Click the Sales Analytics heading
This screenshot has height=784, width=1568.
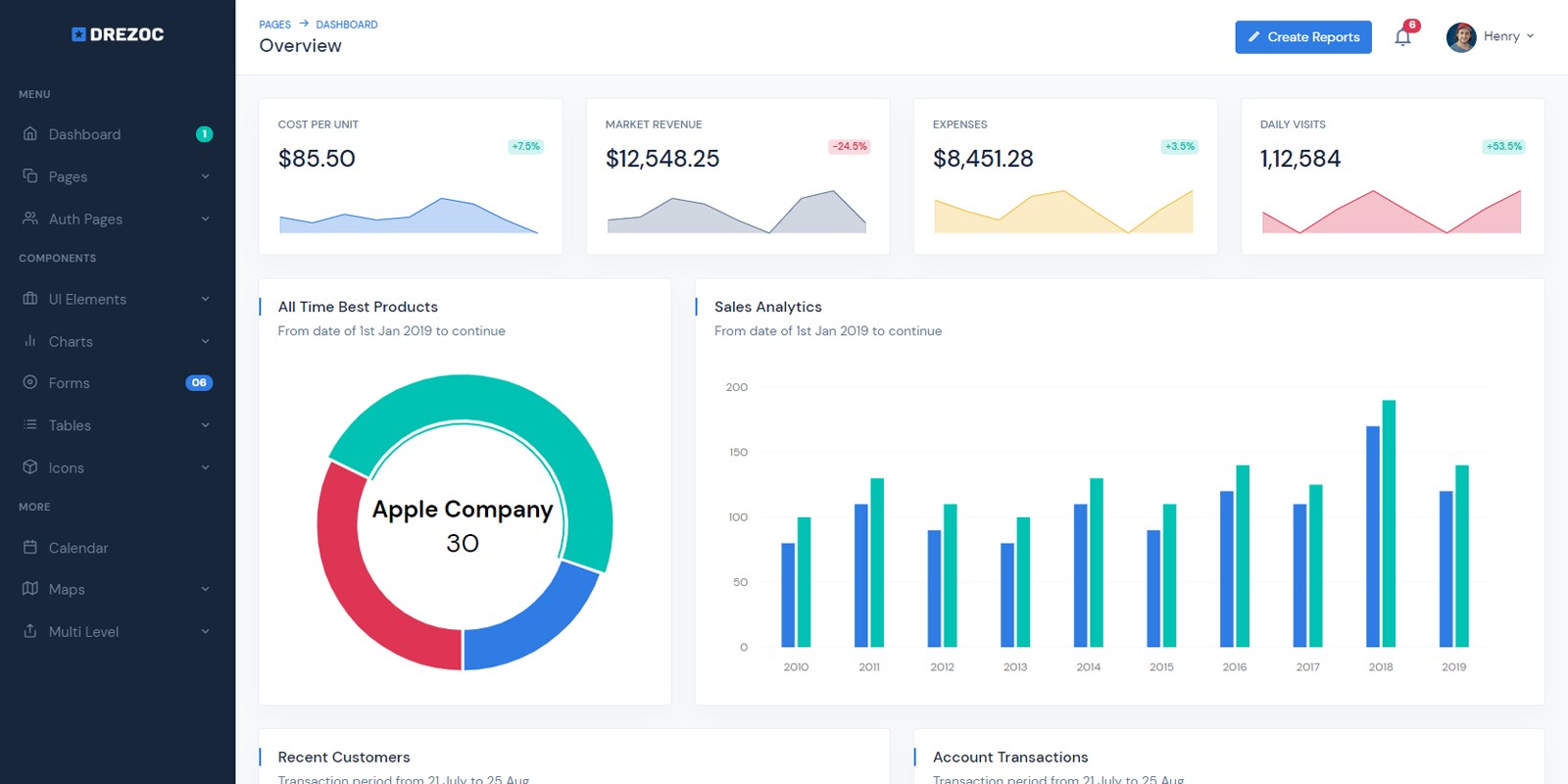tap(768, 307)
